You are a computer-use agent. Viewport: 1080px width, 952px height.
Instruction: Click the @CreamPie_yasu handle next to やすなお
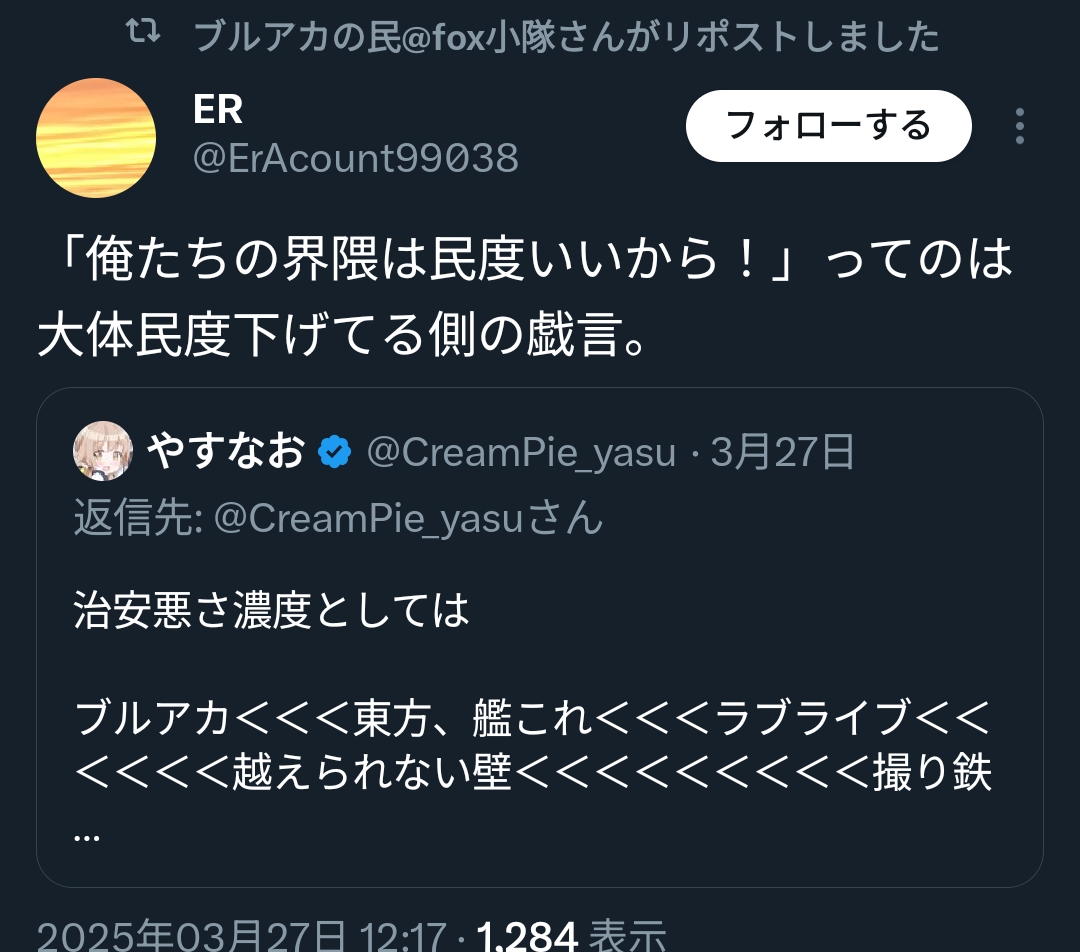pos(521,454)
